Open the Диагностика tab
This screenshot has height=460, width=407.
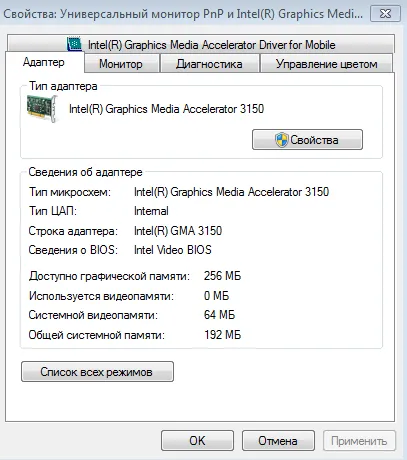209,64
